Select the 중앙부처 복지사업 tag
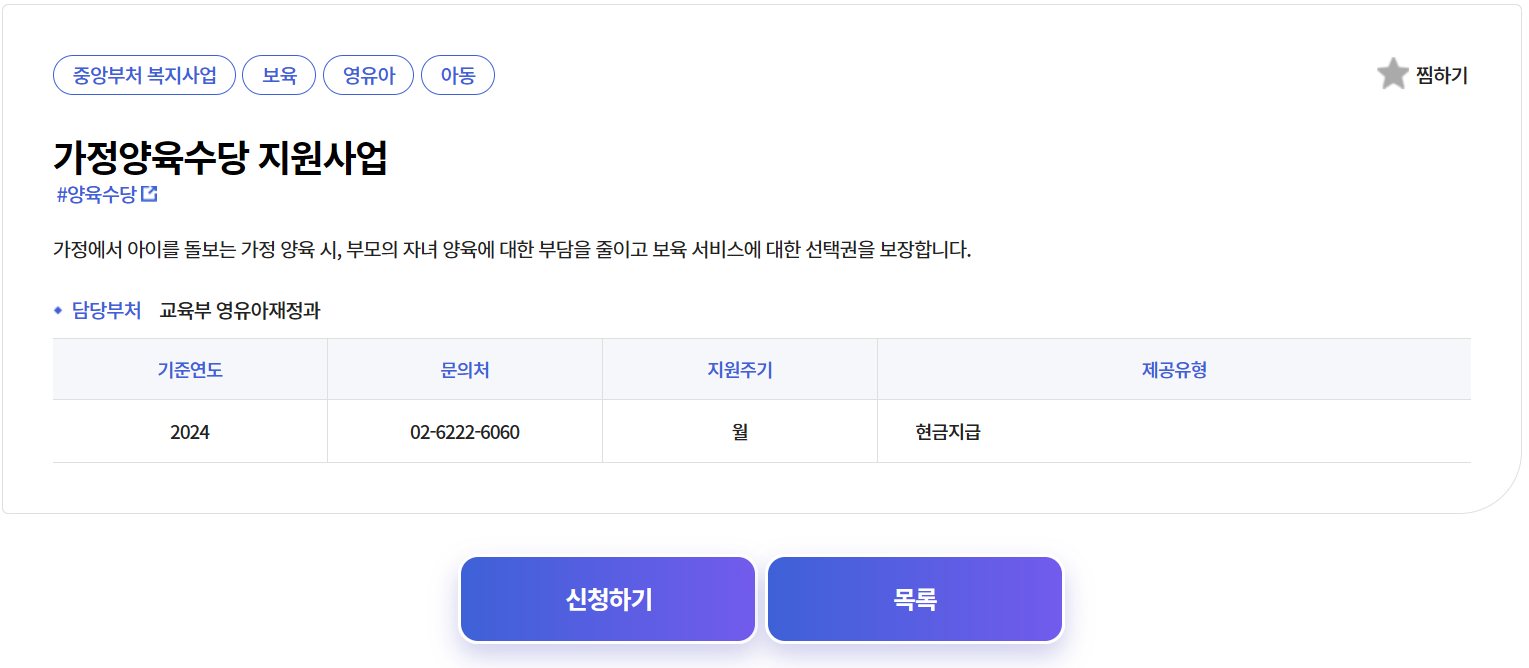1529x668 pixels. click(x=144, y=75)
